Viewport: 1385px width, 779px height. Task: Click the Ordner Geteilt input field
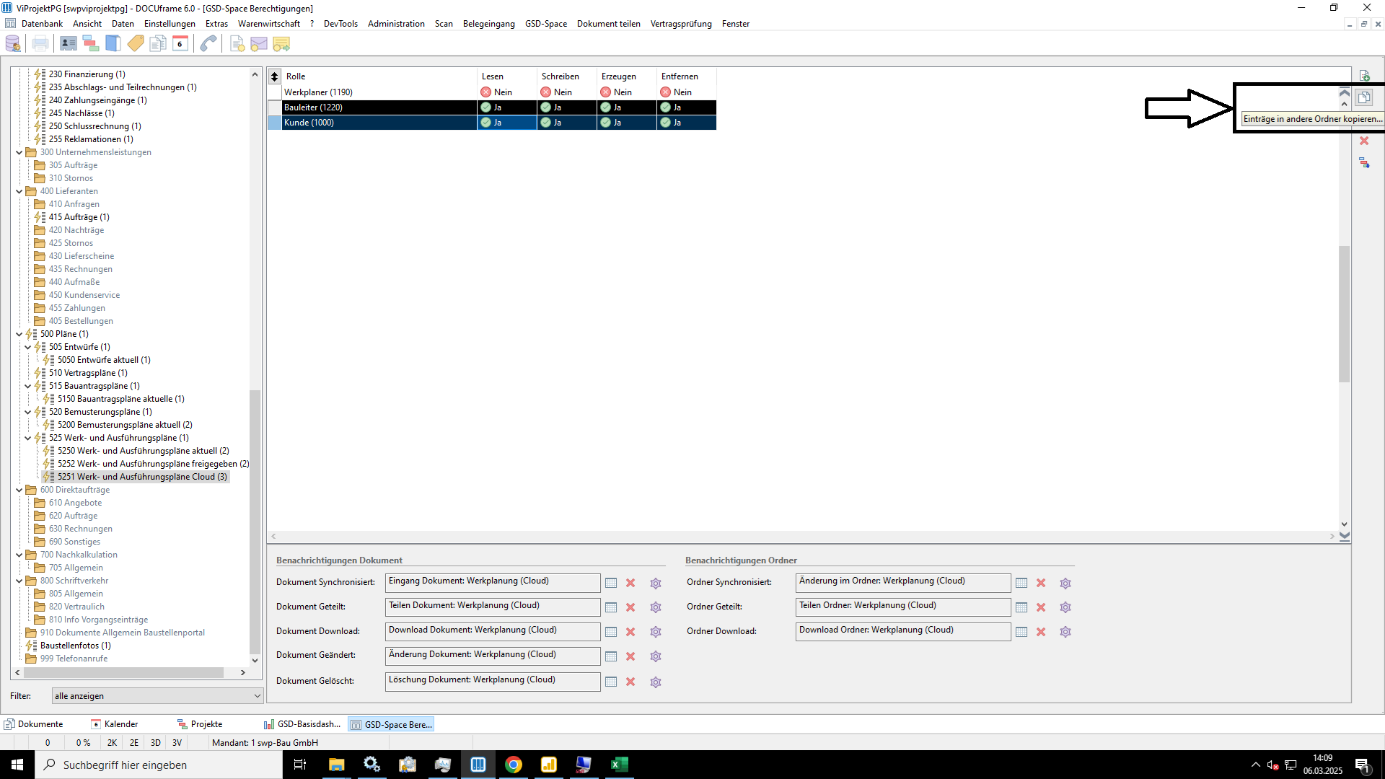coord(903,607)
